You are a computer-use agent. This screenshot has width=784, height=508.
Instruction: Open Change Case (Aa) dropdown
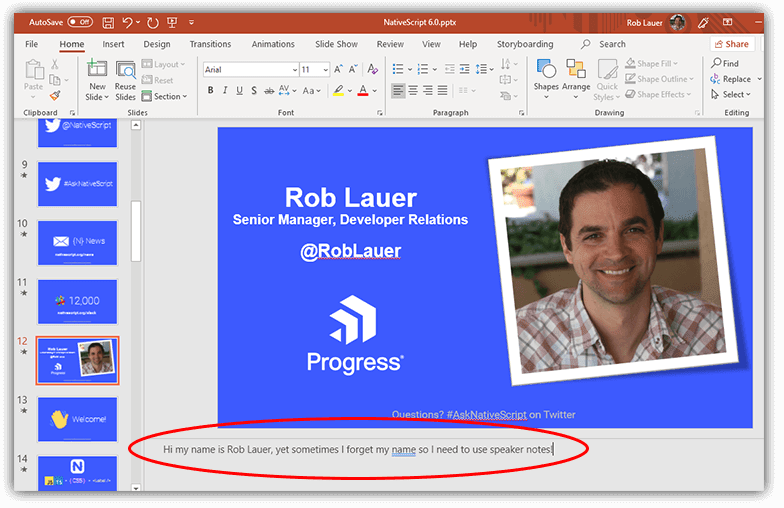311,90
